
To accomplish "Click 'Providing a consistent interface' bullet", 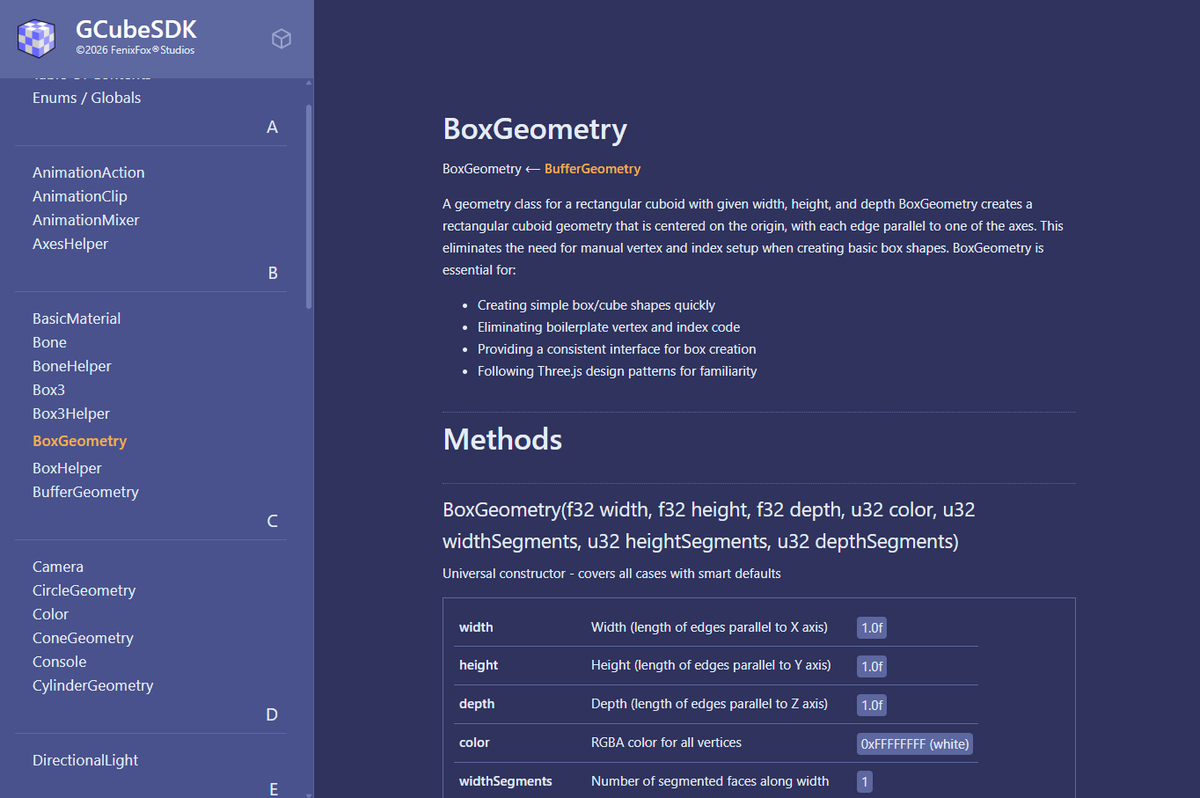I will coord(617,349).
